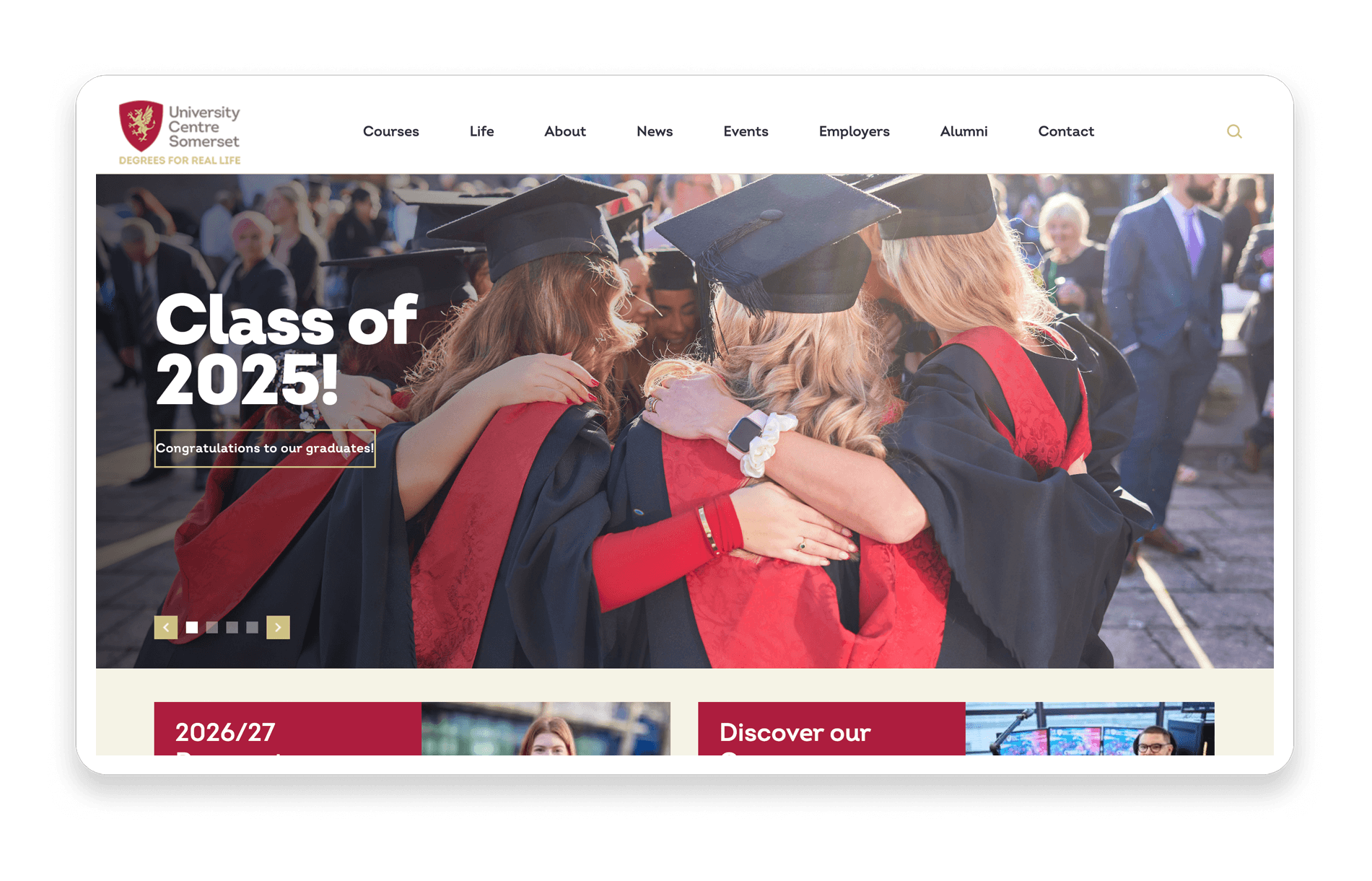Go to the News page
The height and width of the screenshot is (881, 1372).
click(x=655, y=131)
